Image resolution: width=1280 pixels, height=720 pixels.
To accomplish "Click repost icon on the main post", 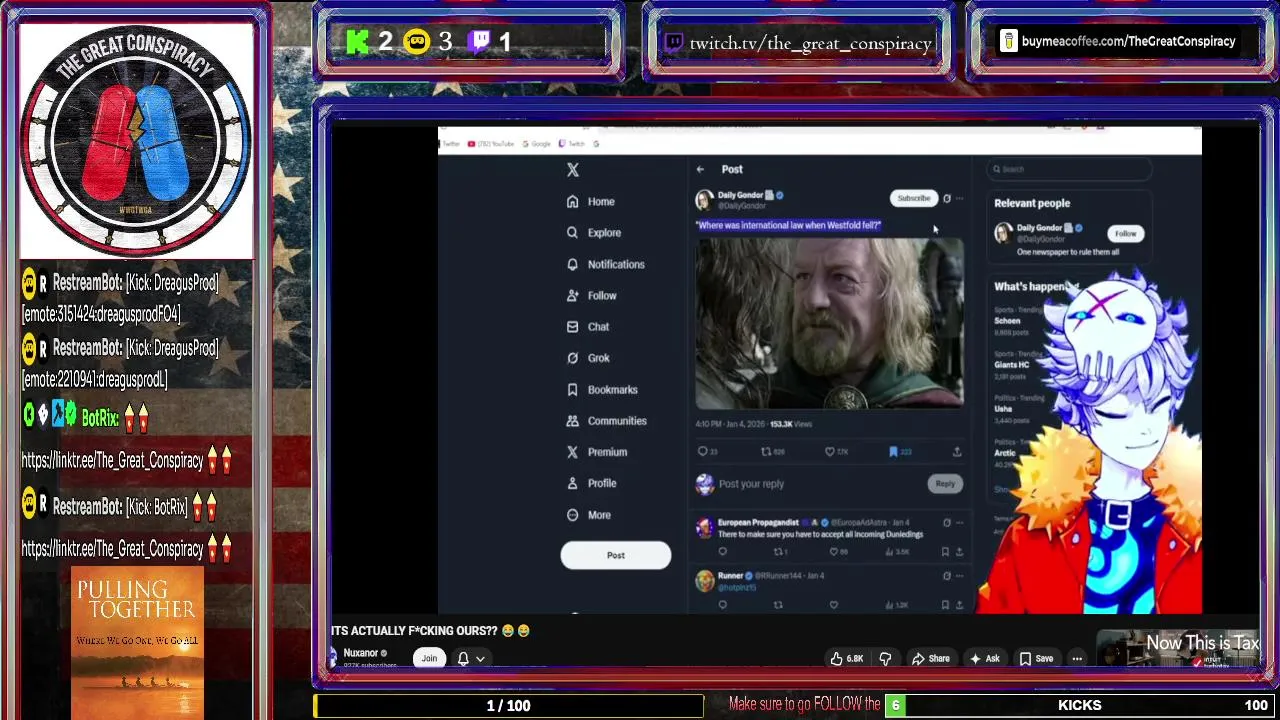I will coord(766,452).
